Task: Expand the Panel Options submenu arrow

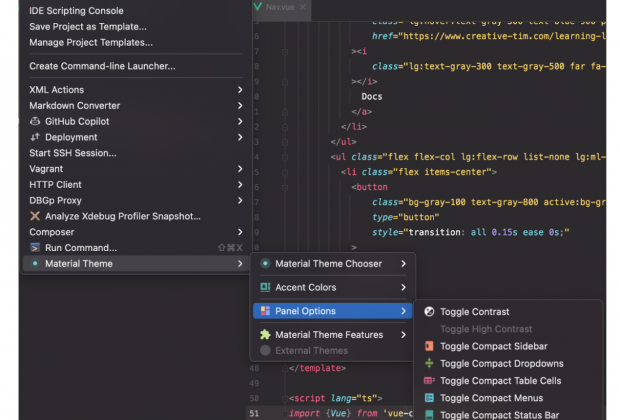Action: (403, 311)
